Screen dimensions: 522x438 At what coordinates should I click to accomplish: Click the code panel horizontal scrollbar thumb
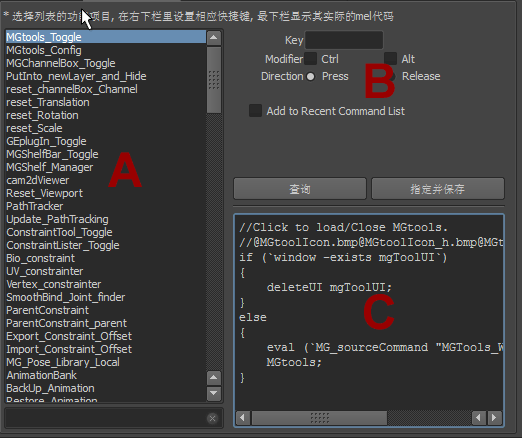point(319,418)
